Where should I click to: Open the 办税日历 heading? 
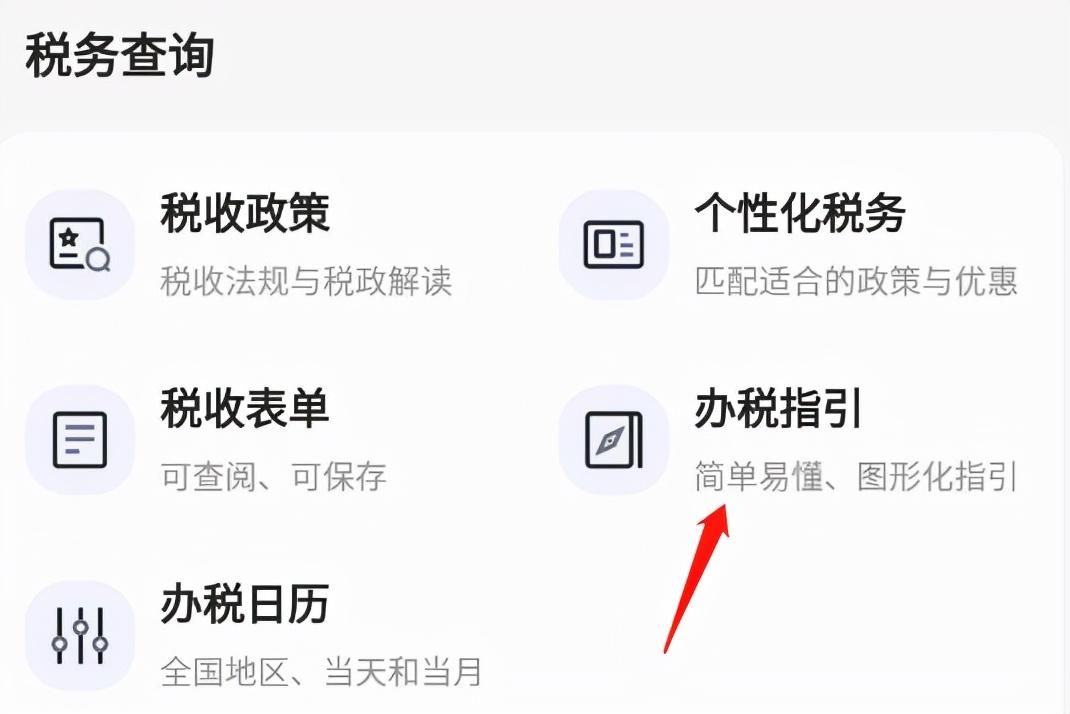click(x=245, y=603)
